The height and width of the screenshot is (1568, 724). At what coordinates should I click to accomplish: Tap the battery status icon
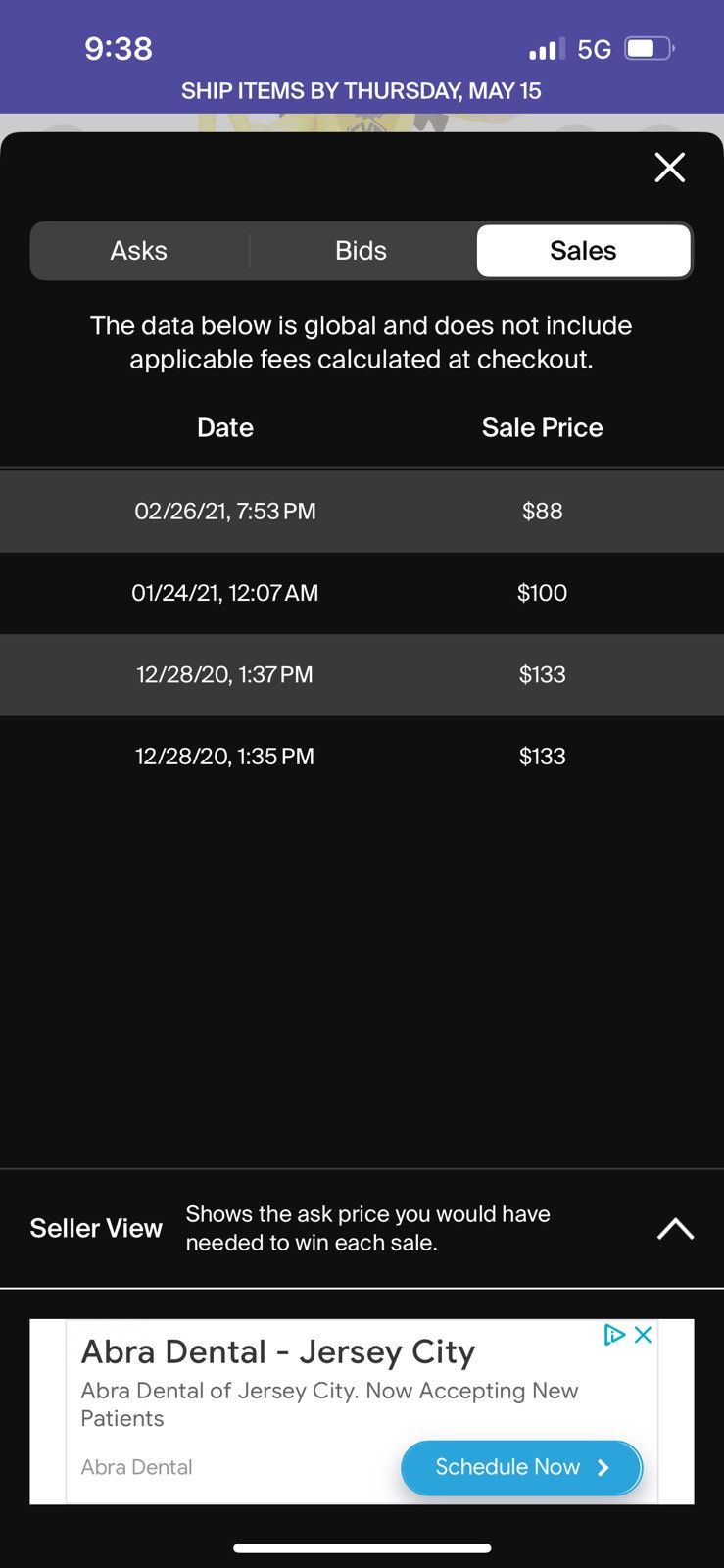coord(650,48)
